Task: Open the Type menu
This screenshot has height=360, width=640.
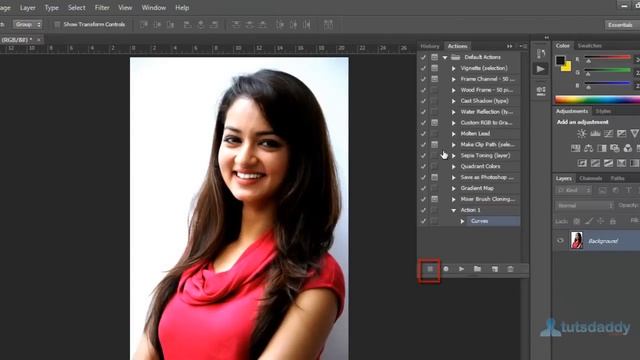Action: click(51, 7)
